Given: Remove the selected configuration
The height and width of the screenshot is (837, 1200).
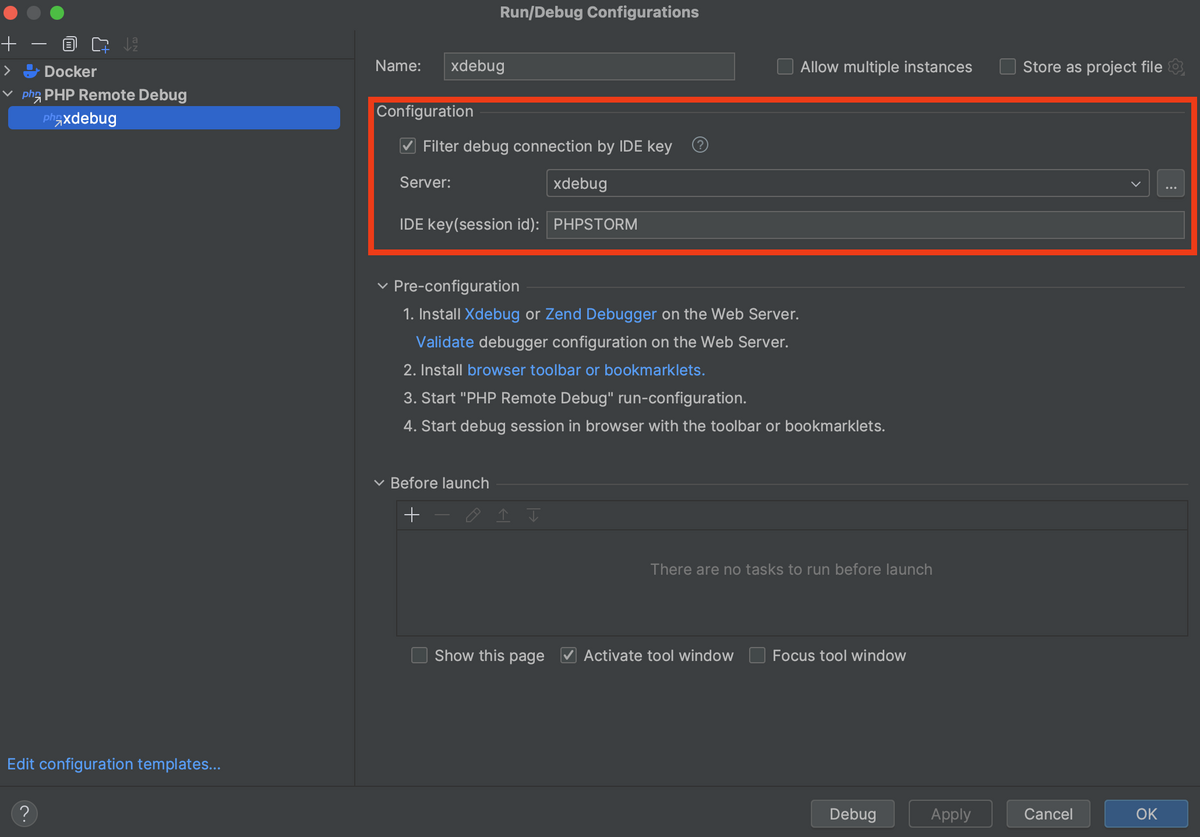Looking at the screenshot, I should coord(39,44).
